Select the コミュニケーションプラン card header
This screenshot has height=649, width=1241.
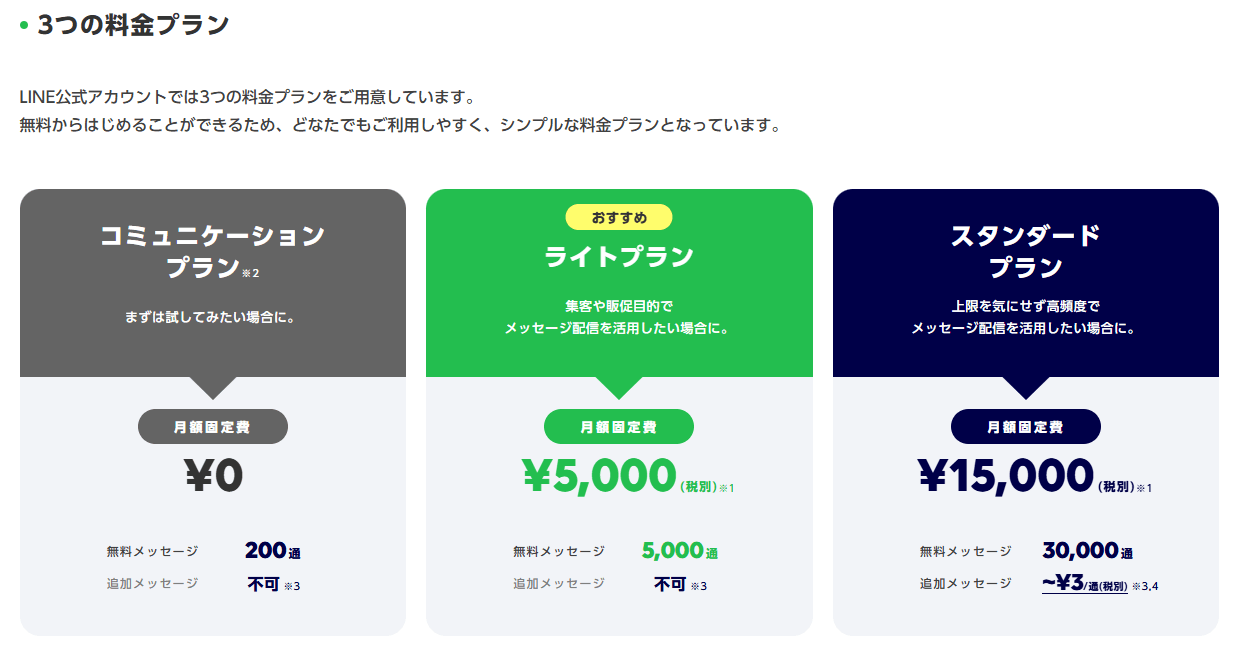[x=213, y=283]
